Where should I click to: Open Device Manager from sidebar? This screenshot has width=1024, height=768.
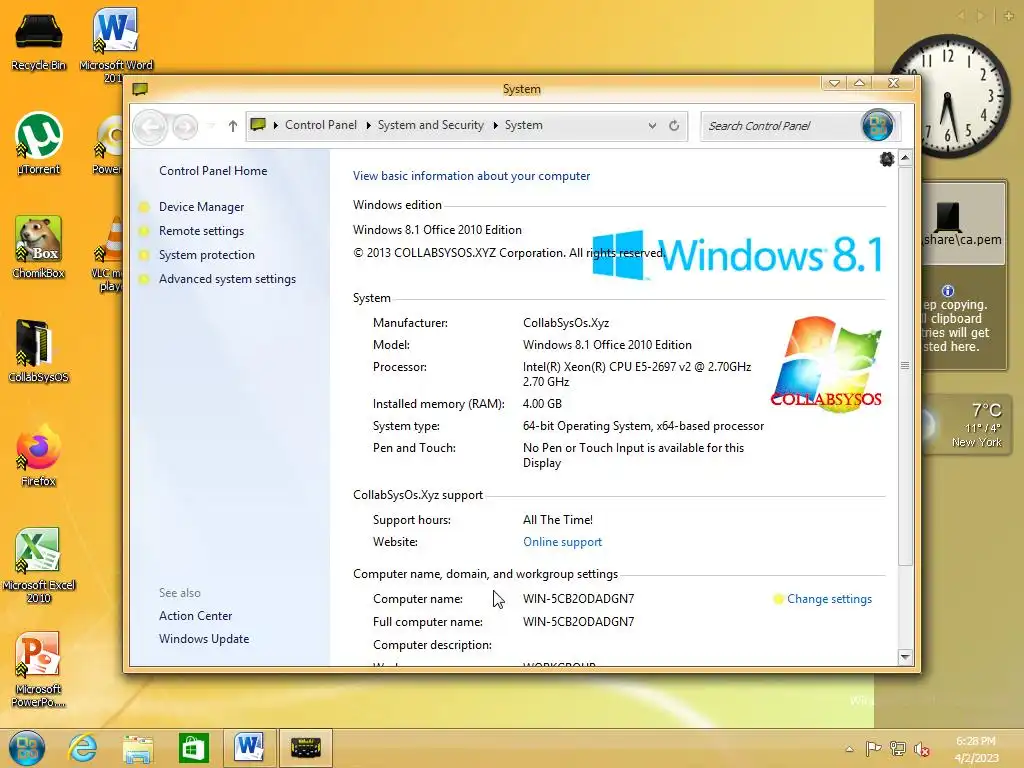(201, 207)
